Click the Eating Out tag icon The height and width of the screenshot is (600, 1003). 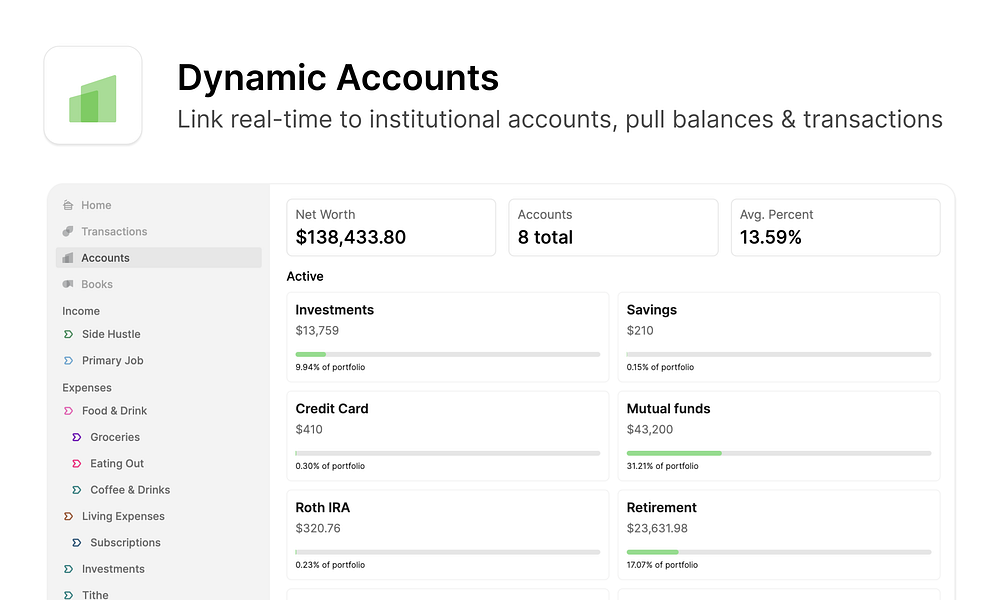click(x=77, y=463)
